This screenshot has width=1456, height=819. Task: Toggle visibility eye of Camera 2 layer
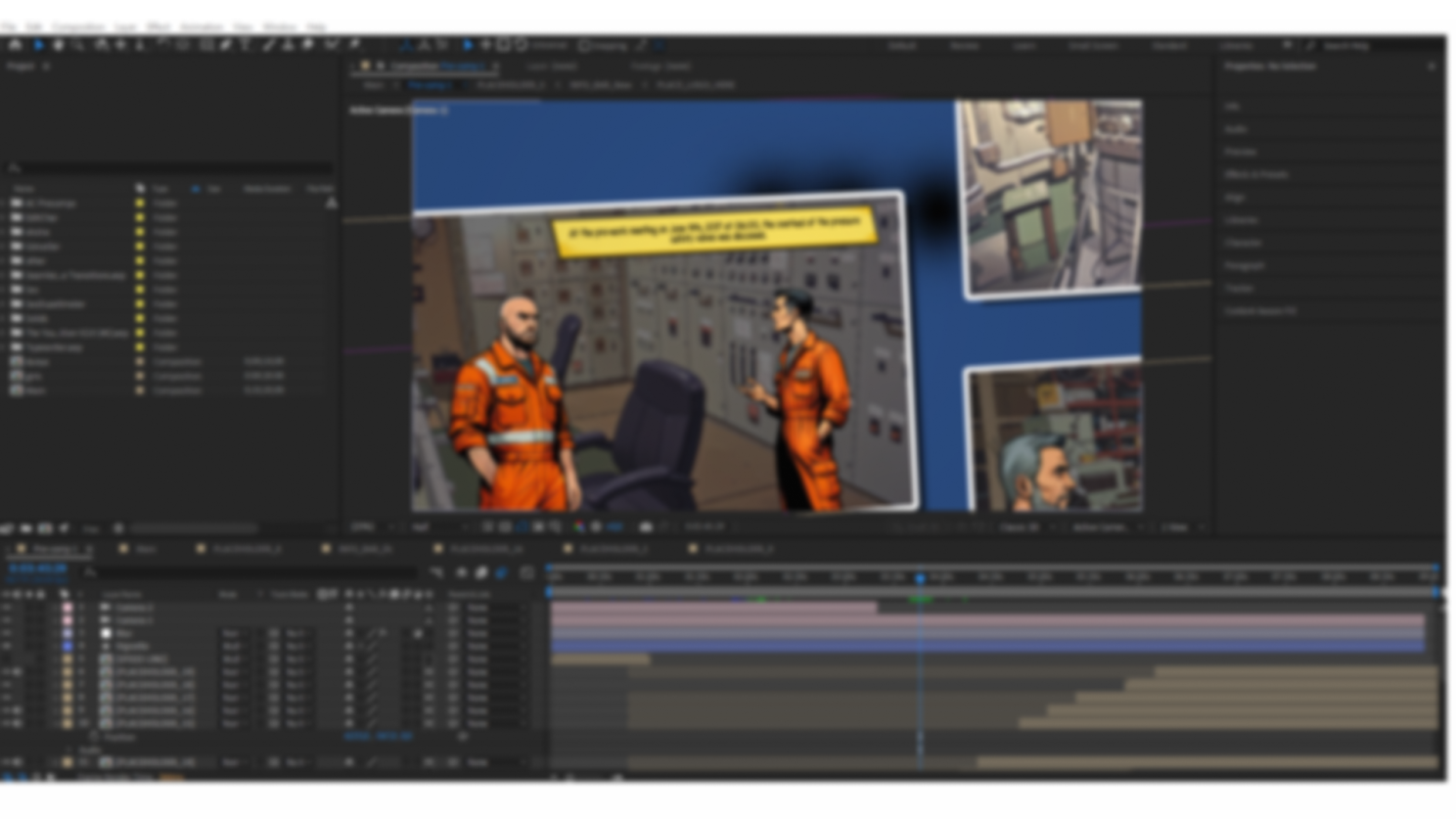tap(7, 608)
